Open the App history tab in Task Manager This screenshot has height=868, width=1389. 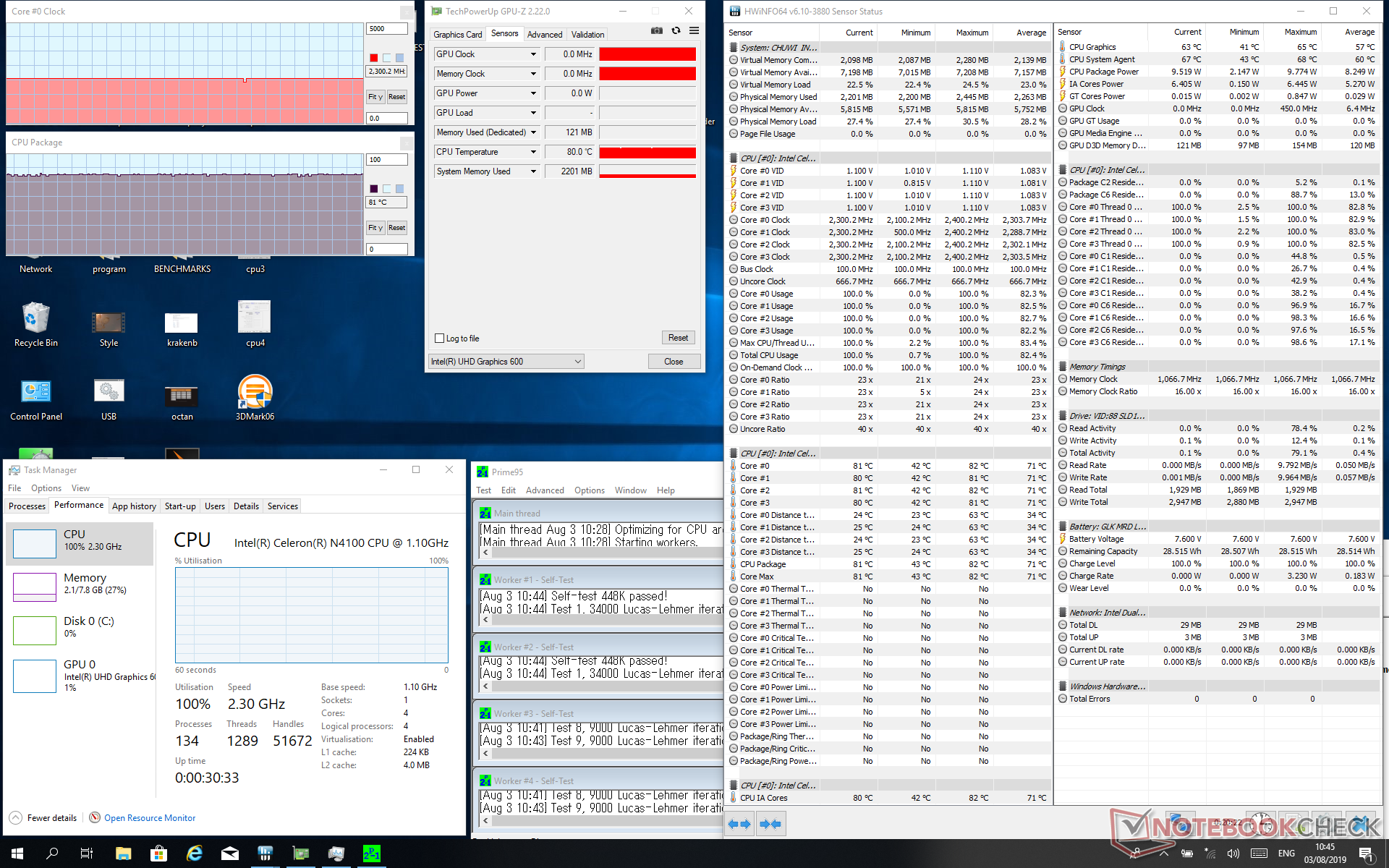134,506
